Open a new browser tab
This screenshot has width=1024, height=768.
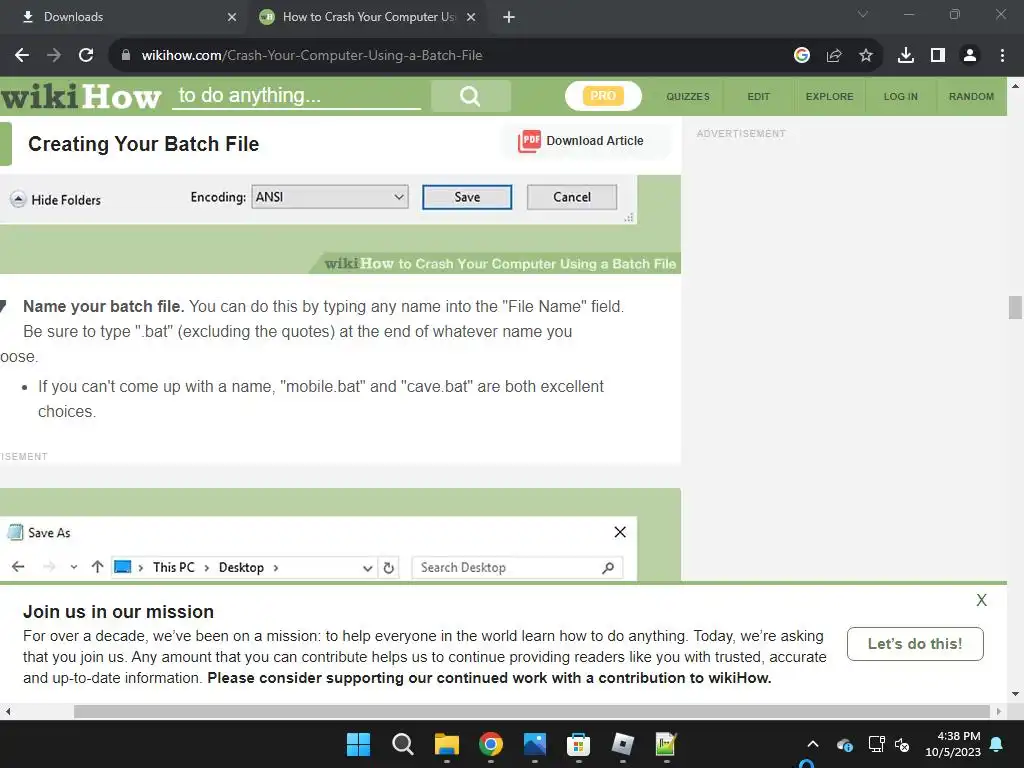click(509, 17)
